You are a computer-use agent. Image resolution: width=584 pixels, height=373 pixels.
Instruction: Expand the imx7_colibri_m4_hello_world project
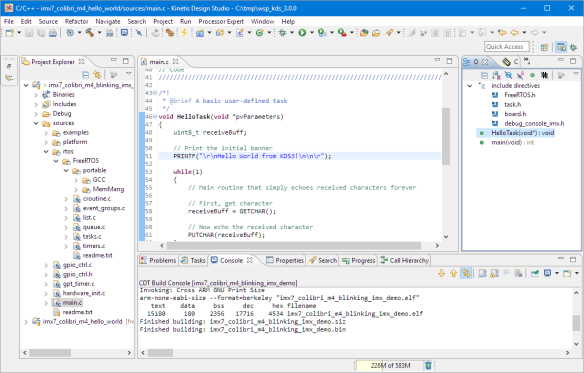coord(26,322)
